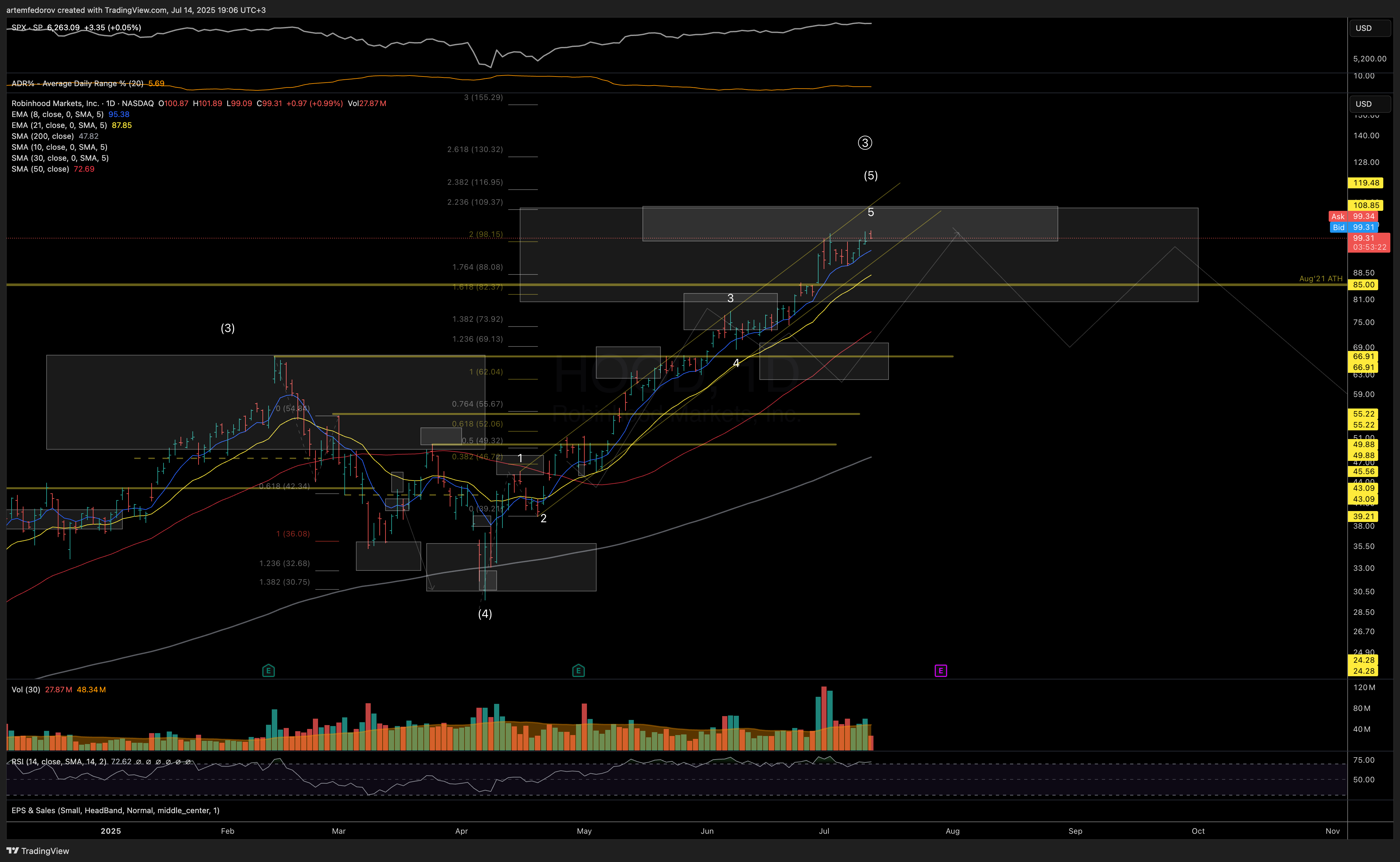Select the (3) wave label near February
Image resolution: width=1400 pixels, height=862 pixels.
coord(227,328)
